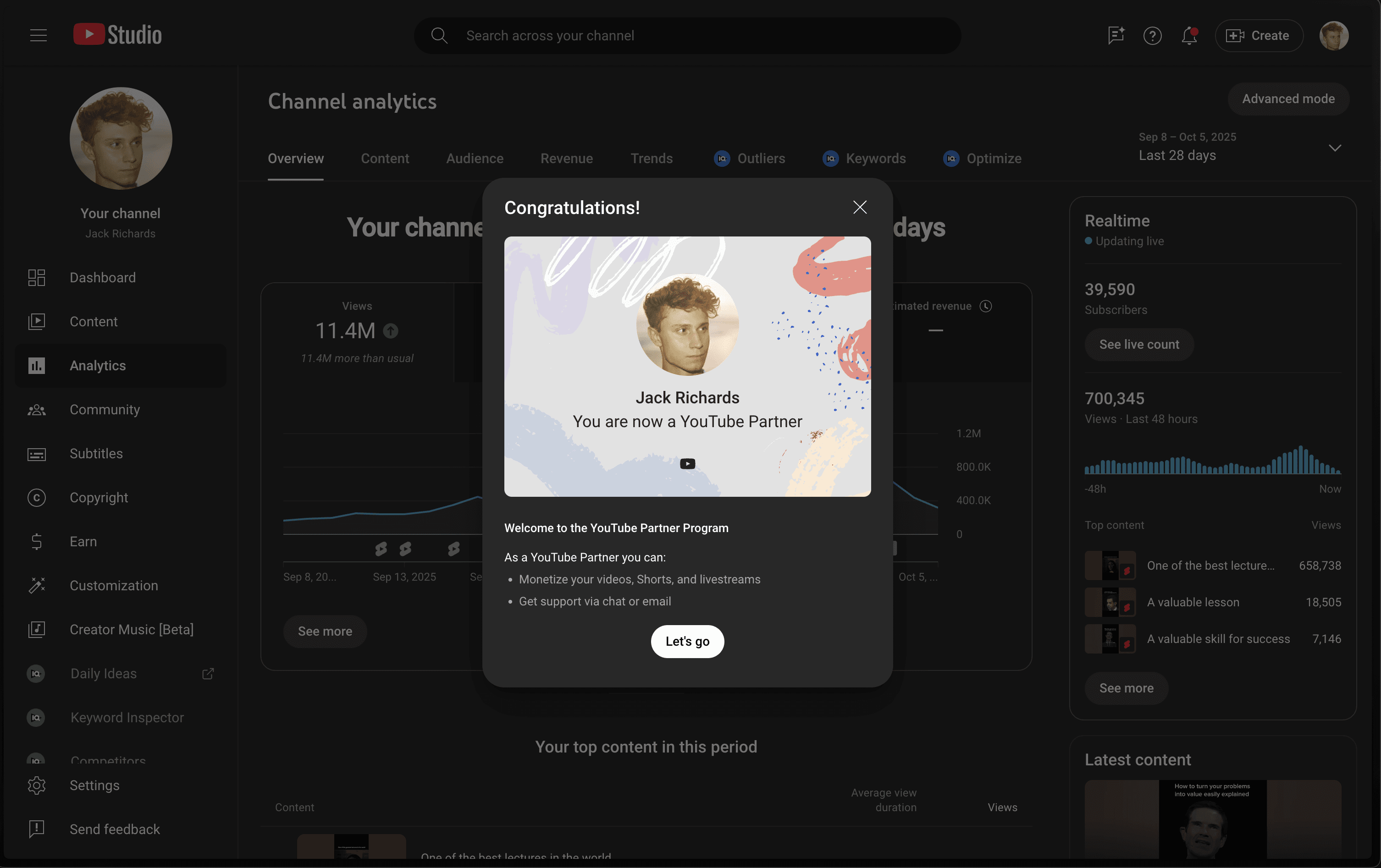The width and height of the screenshot is (1381, 868).
Task: Open the send feedback comment icon in the header
Action: click(1116, 36)
